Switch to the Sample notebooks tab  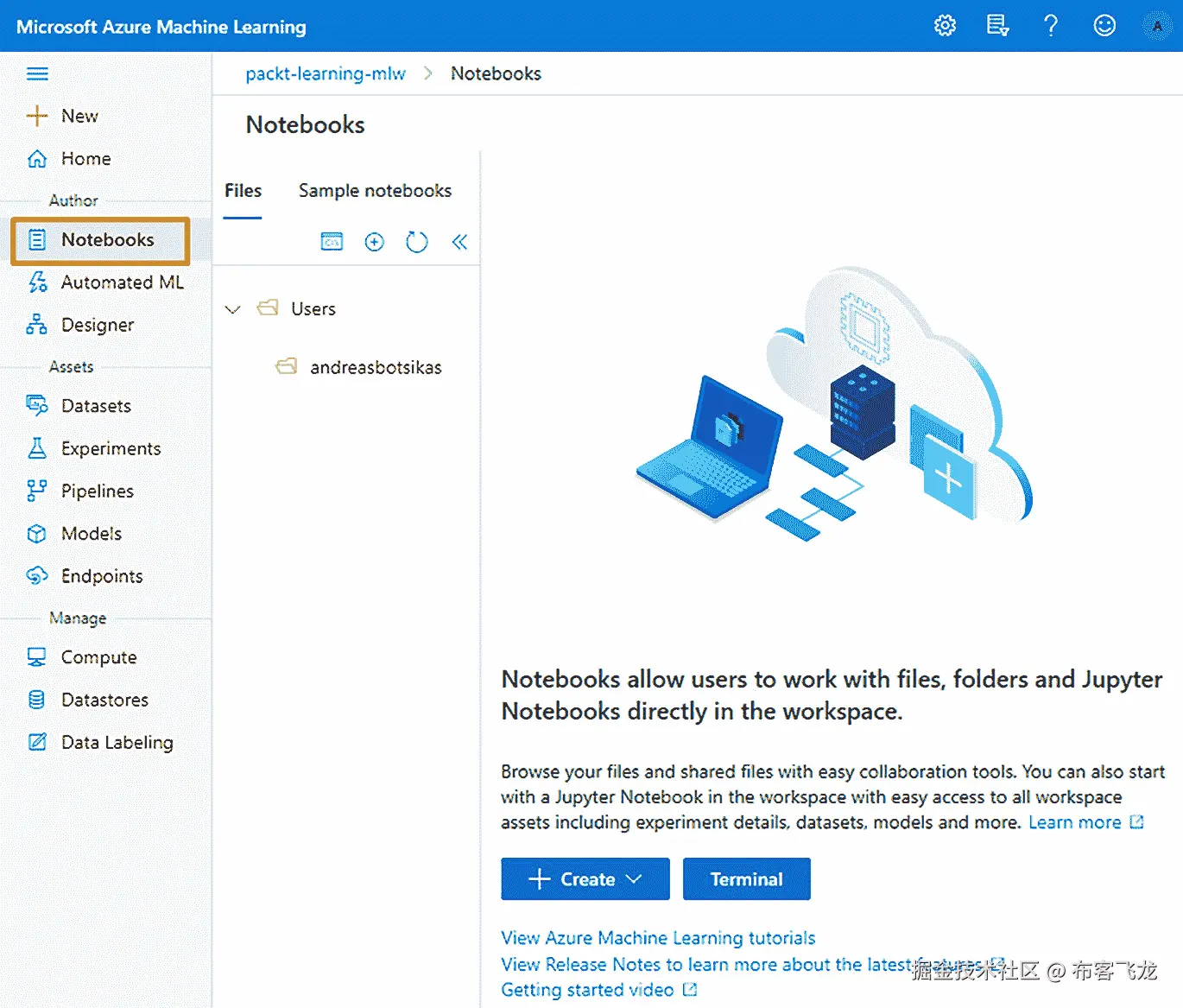(x=375, y=191)
